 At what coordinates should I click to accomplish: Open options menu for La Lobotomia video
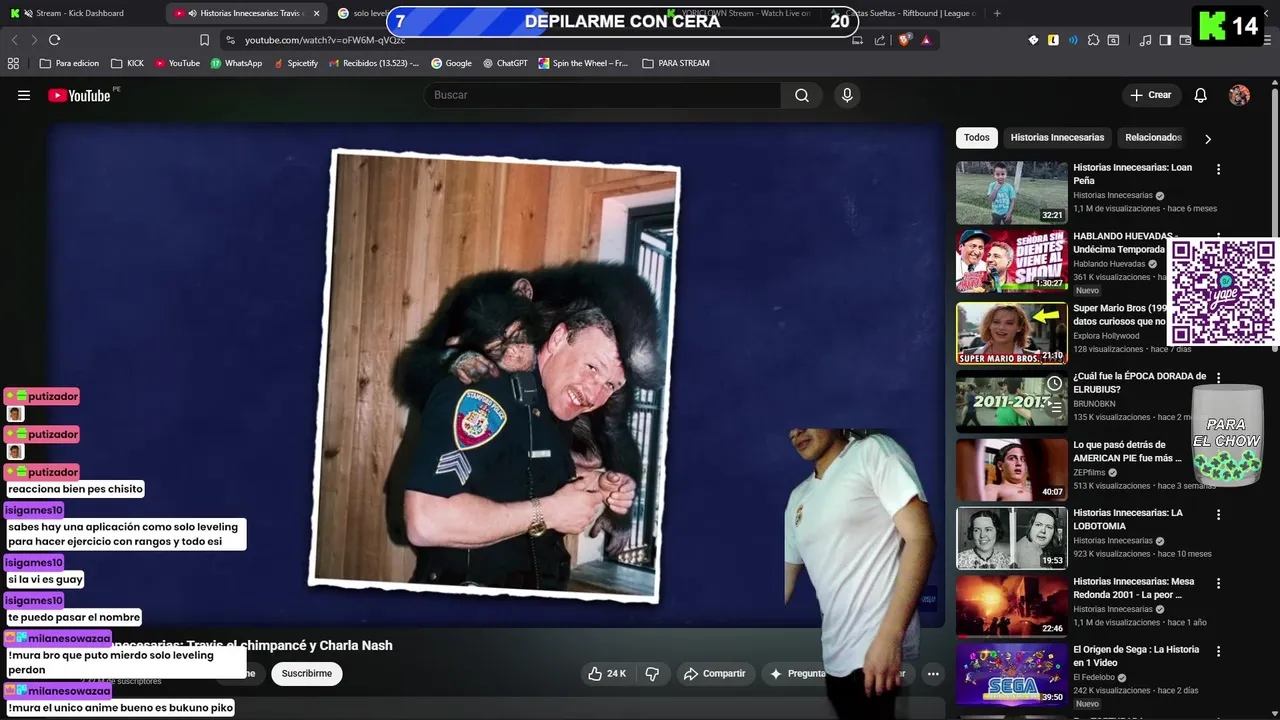click(x=1218, y=515)
